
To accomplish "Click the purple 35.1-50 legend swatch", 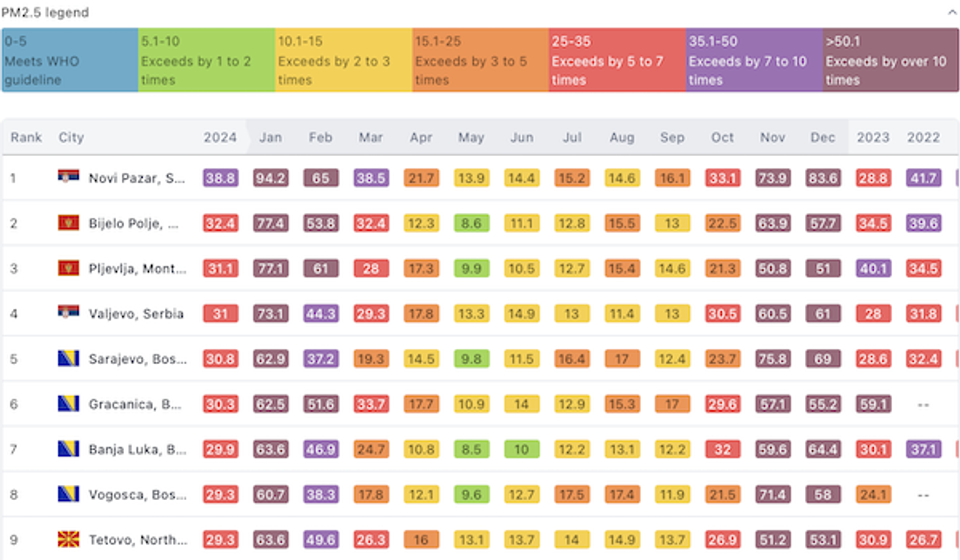I will pyautogui.click(x=754, y=60).
